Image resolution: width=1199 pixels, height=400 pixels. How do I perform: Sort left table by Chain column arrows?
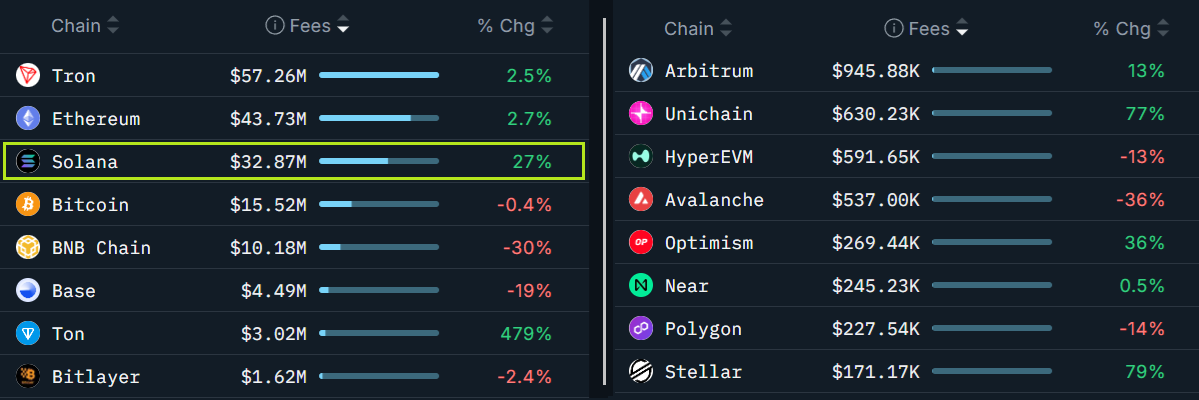[113, 26]
